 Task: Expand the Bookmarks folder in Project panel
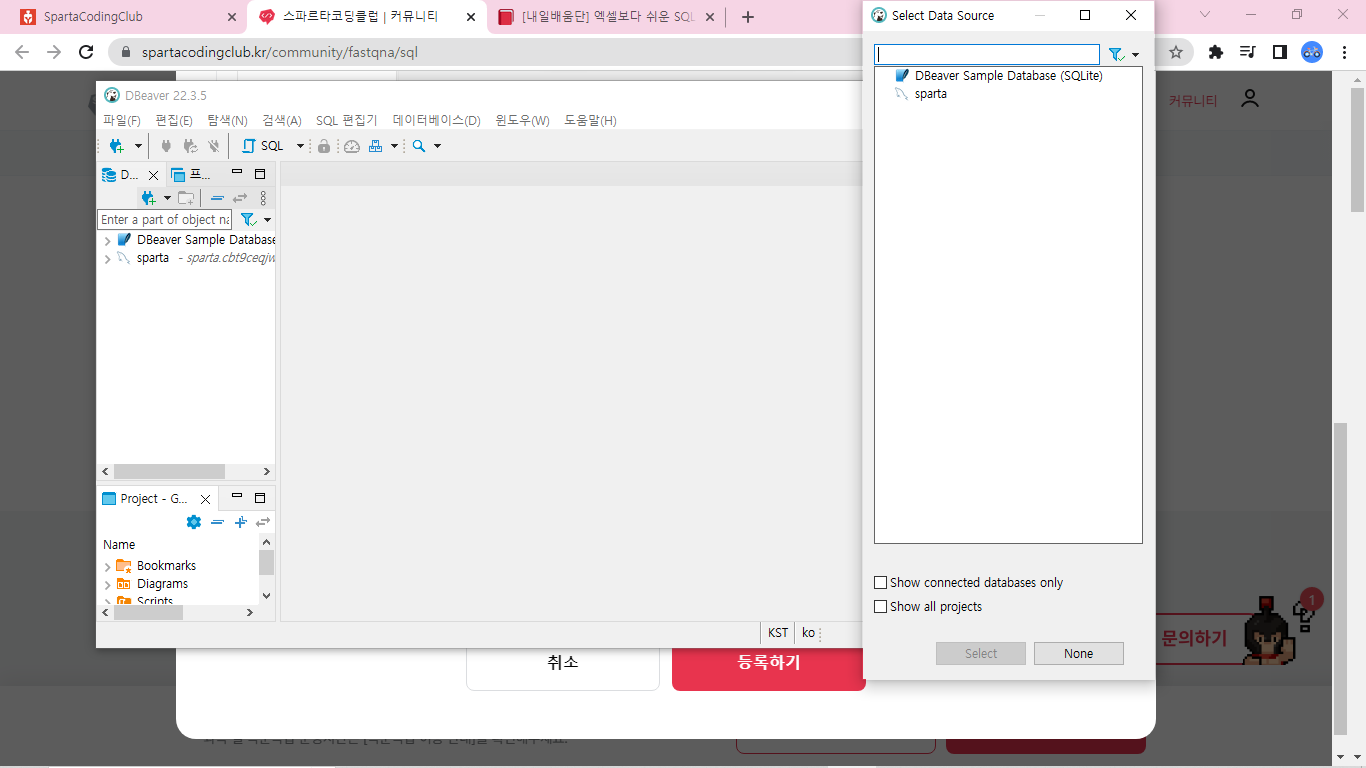108,567
